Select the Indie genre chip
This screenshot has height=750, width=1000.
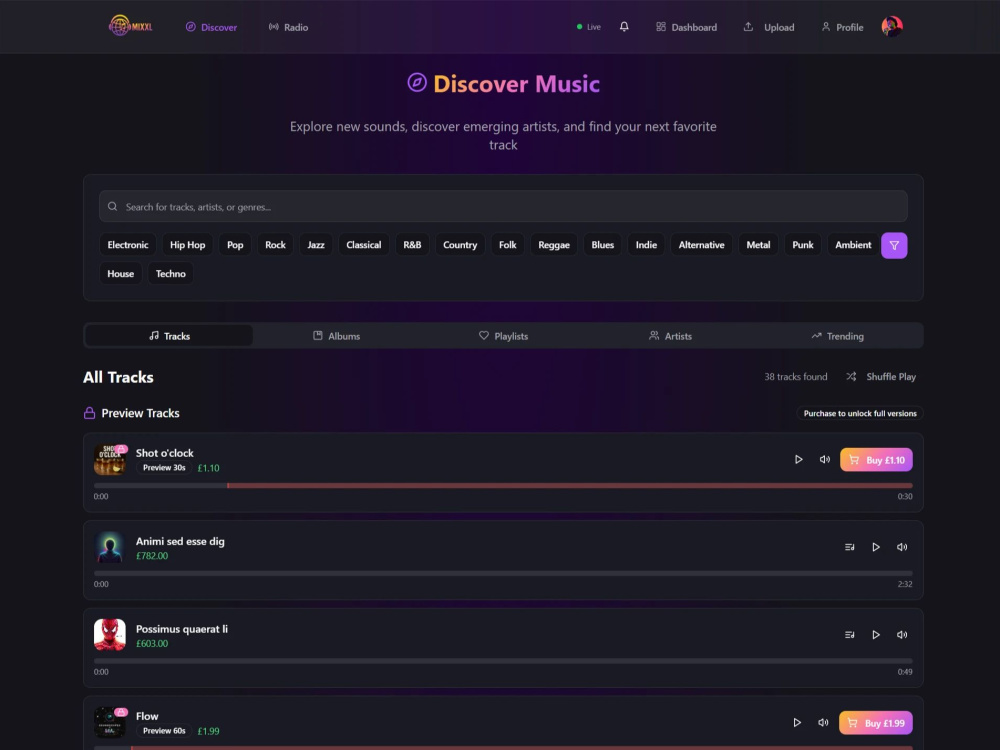point(646,245)
